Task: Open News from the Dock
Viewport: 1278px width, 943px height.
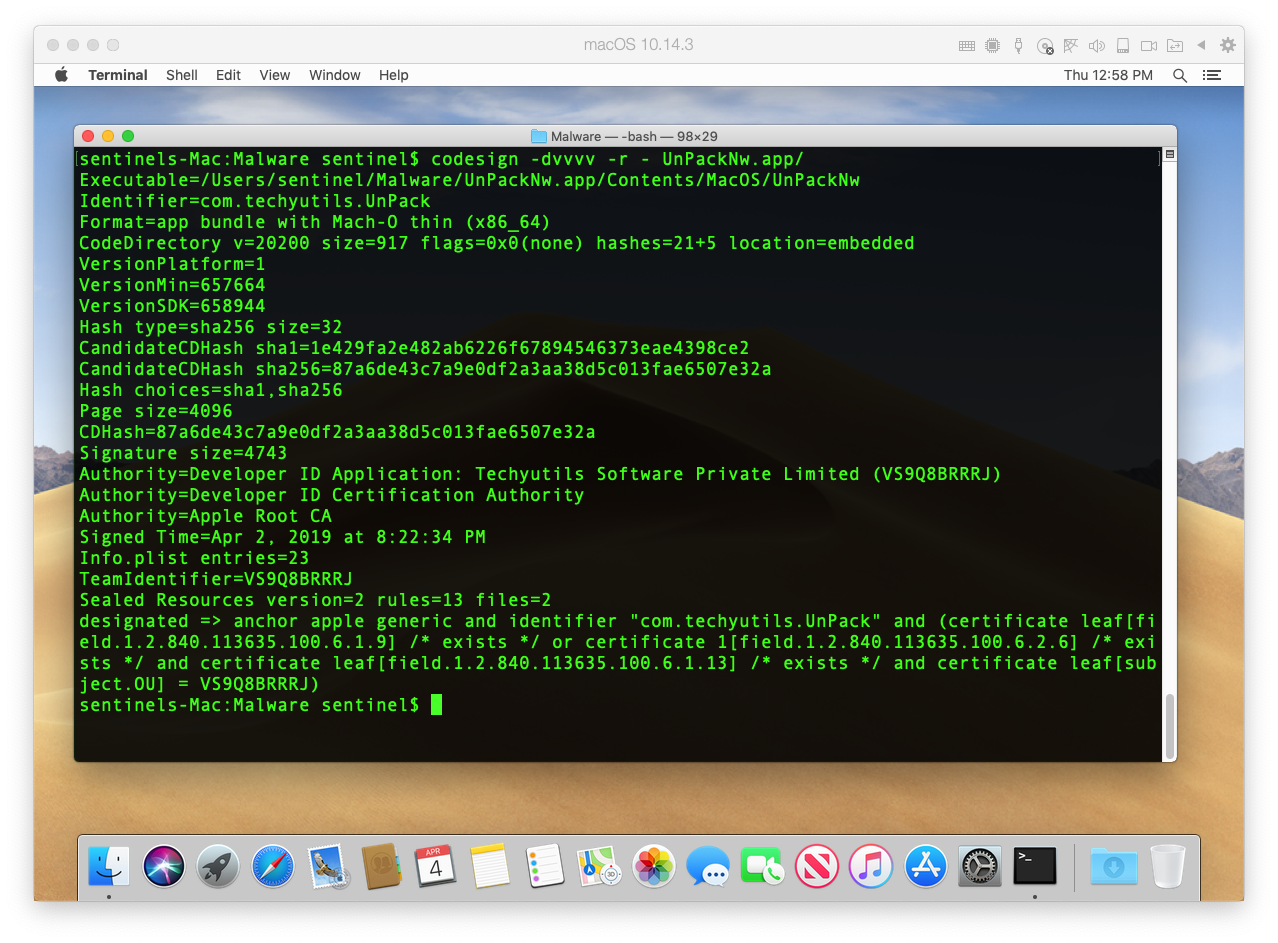Action: [816, 865]
